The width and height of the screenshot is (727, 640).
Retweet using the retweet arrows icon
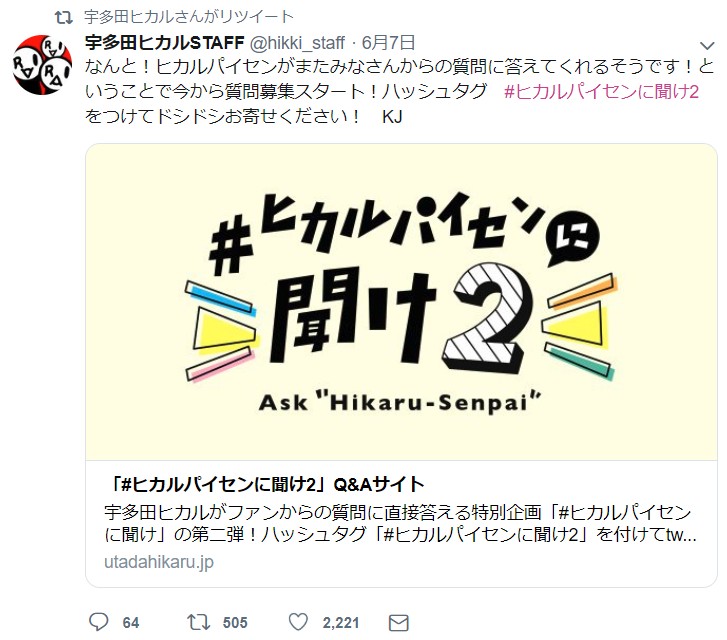pyautogui.click(x=198, y=622)
